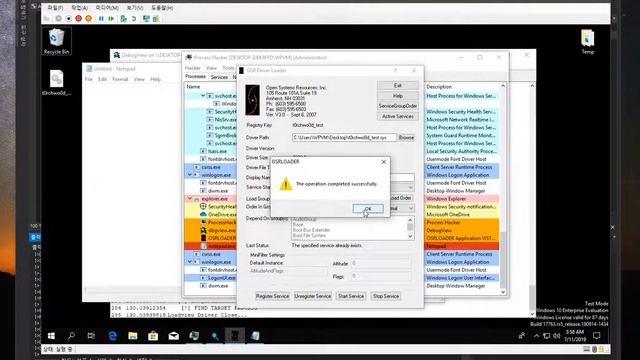This screenshot has height=360, width=640.
Task: Pause the virtual machine from the toolbar
Action: 101,19
